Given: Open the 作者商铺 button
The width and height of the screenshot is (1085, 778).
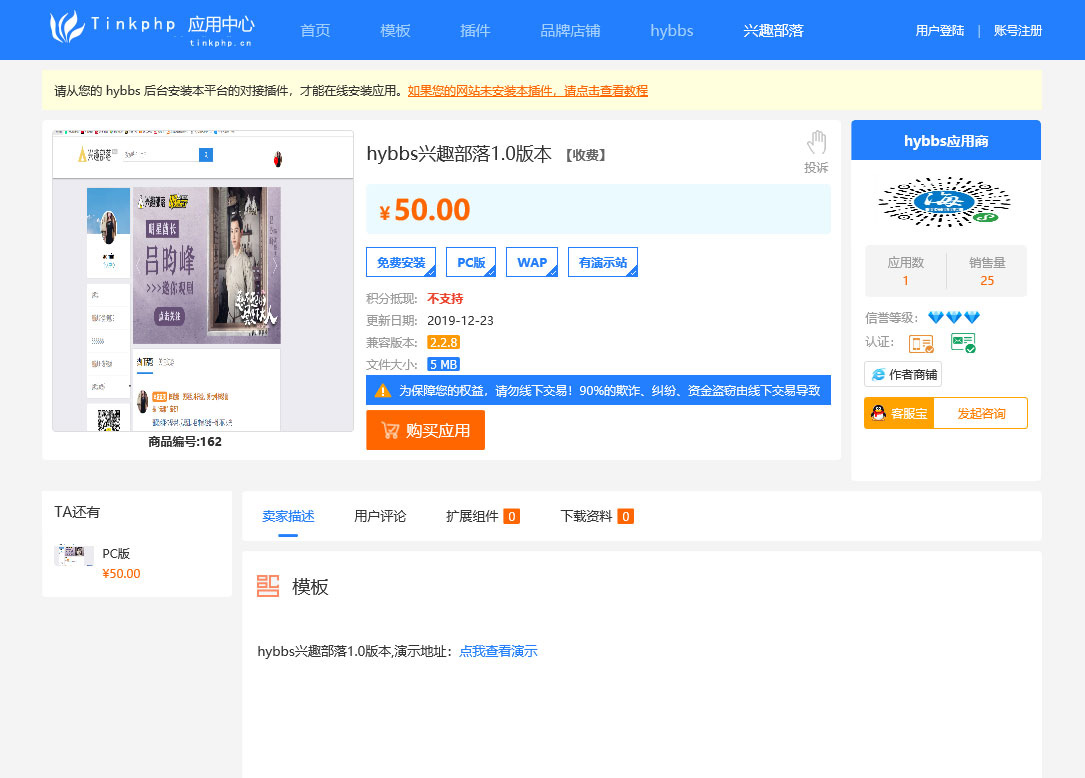Looking at the screenshot, I should pos(903,374).
